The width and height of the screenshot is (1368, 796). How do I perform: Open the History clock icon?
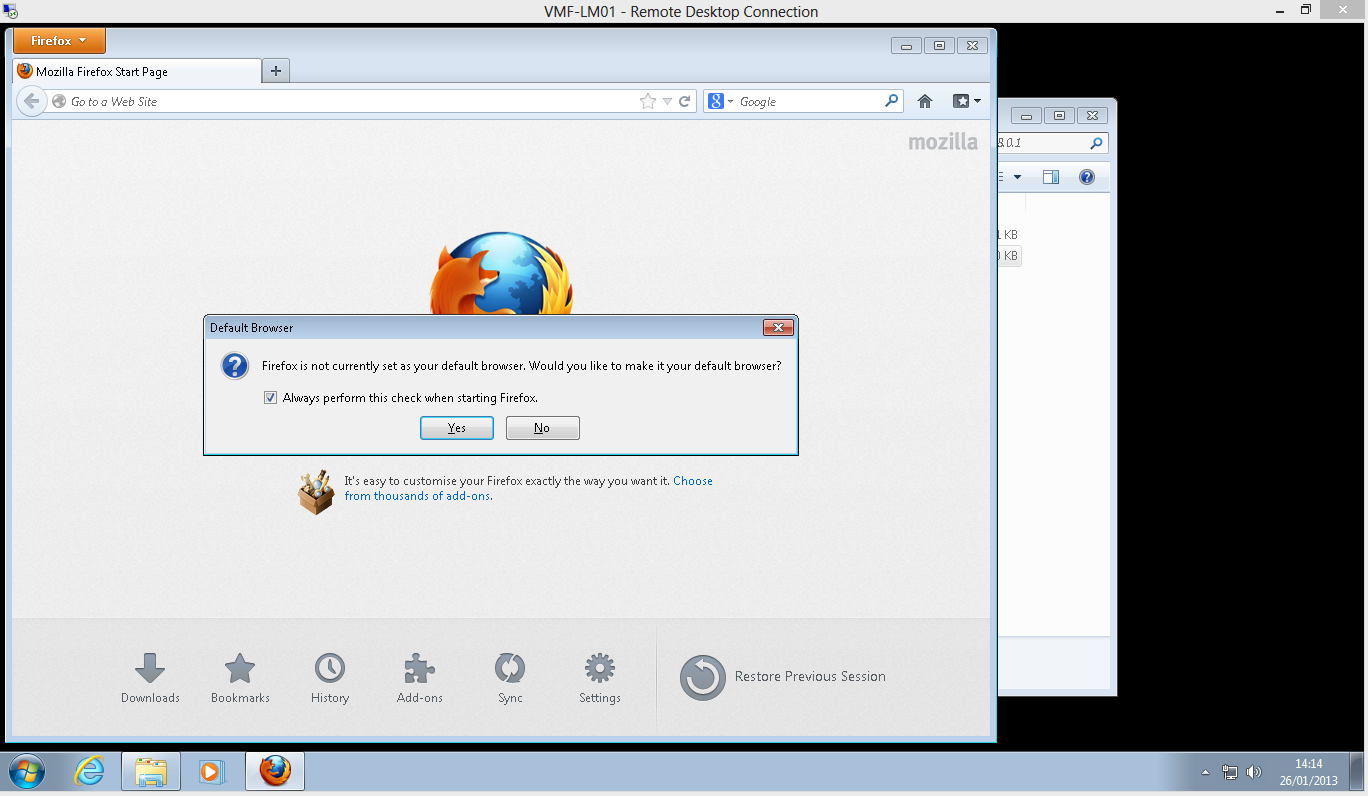330,669
